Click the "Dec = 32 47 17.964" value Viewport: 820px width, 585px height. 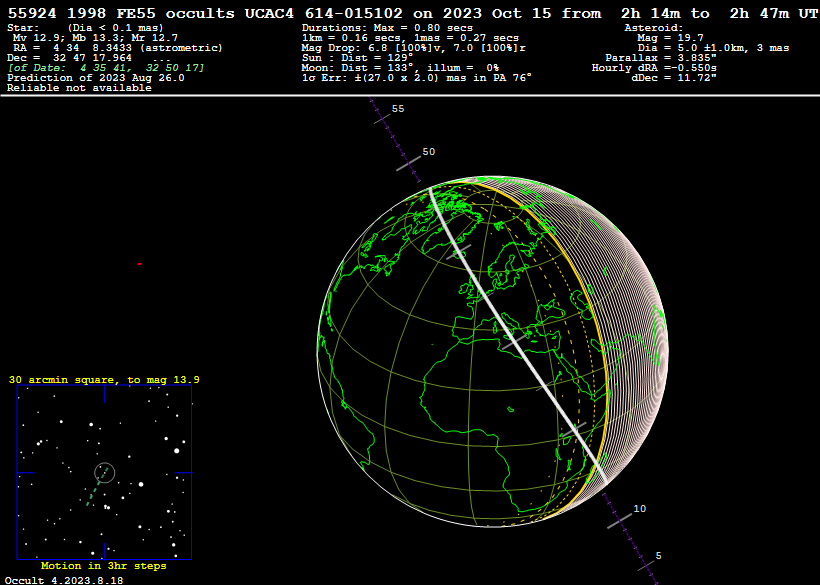point(70,58)
